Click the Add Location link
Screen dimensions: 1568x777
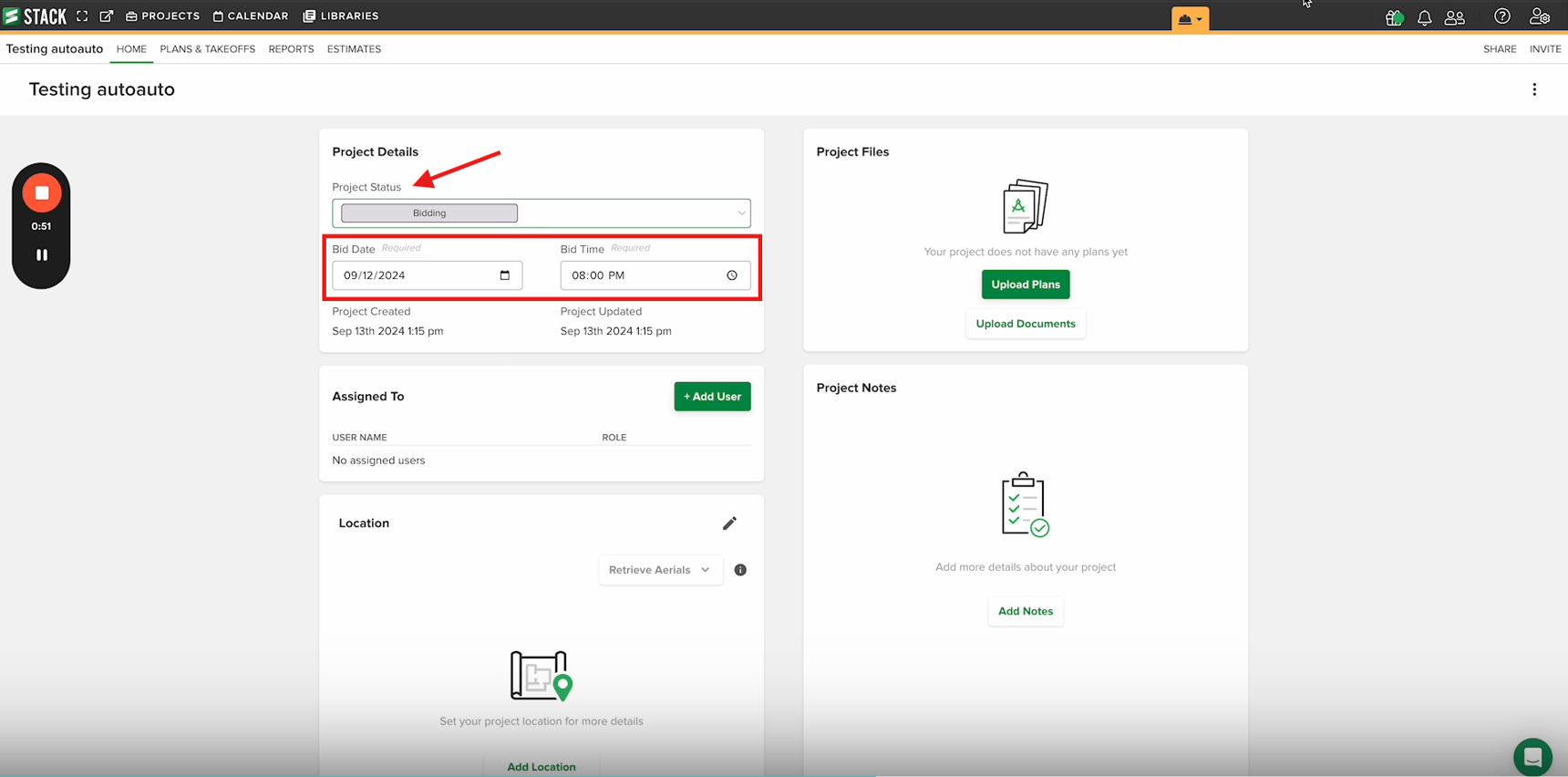click(x=542, y=767)
